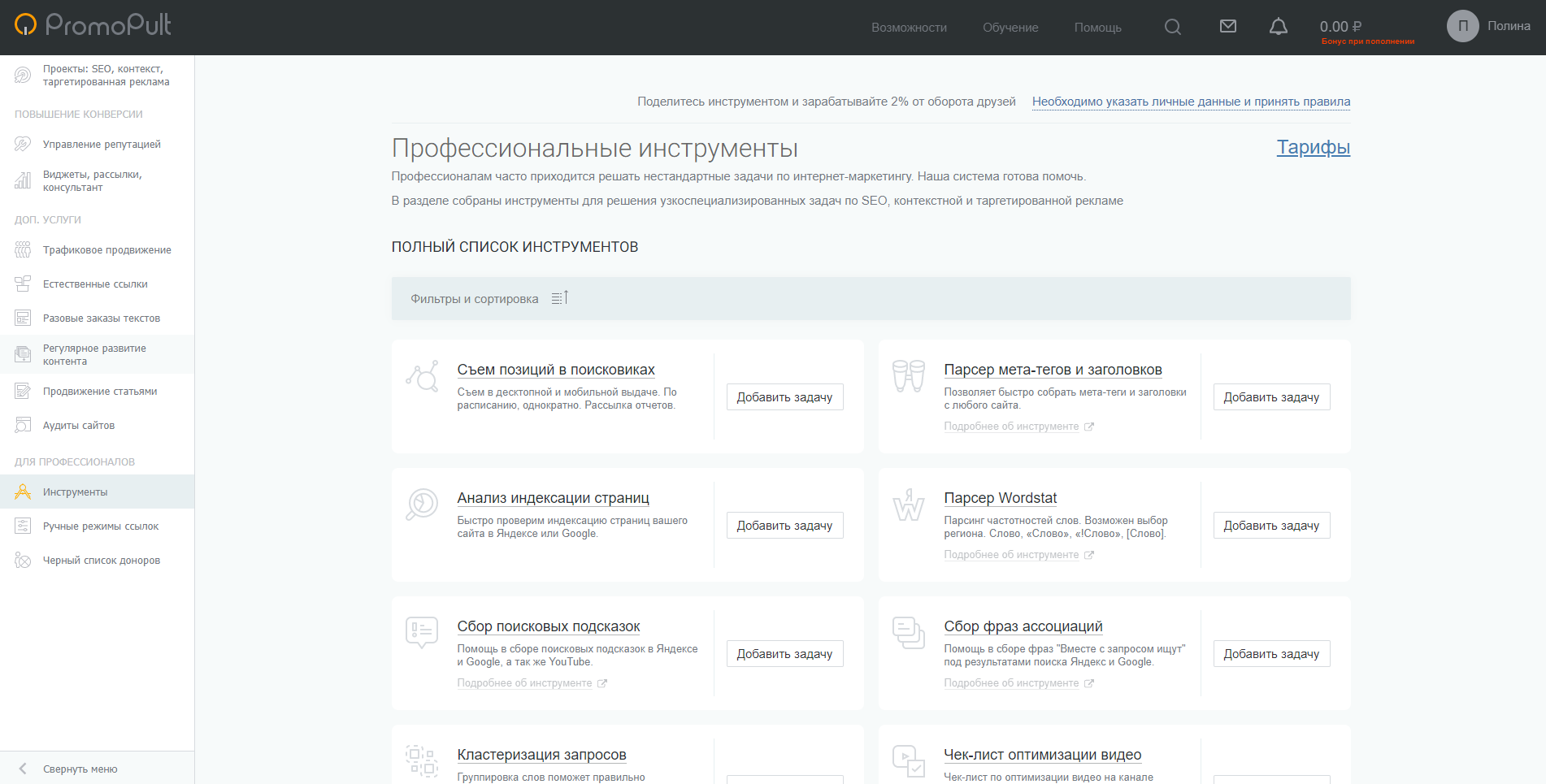Open the Возможности header menu

tap(909, 28)
